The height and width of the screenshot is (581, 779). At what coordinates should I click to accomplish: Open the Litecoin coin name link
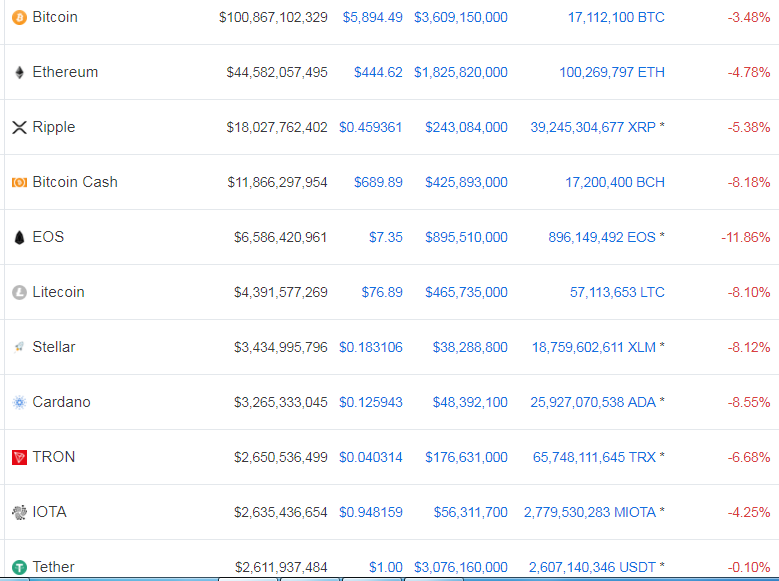click(x=59, y=292)
